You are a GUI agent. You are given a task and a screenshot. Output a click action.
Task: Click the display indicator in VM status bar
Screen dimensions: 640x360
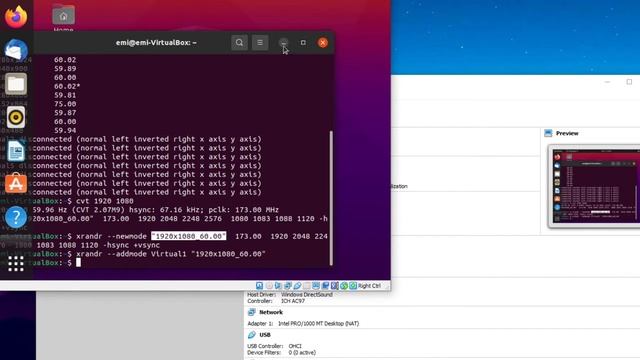click(x=316, y=286)
